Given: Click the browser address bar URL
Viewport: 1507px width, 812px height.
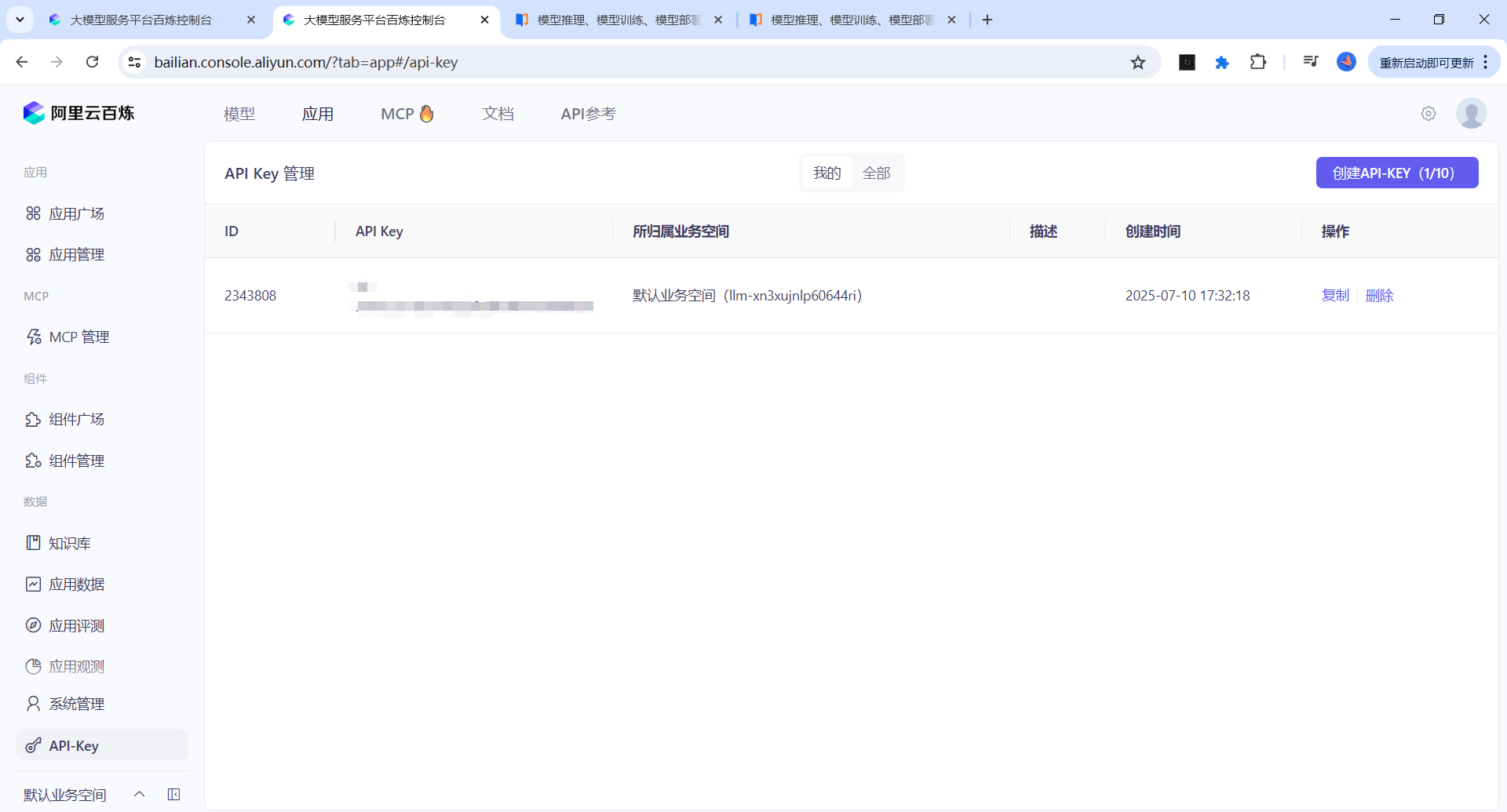Looking at the screenshot, I should tap(306, 62).
